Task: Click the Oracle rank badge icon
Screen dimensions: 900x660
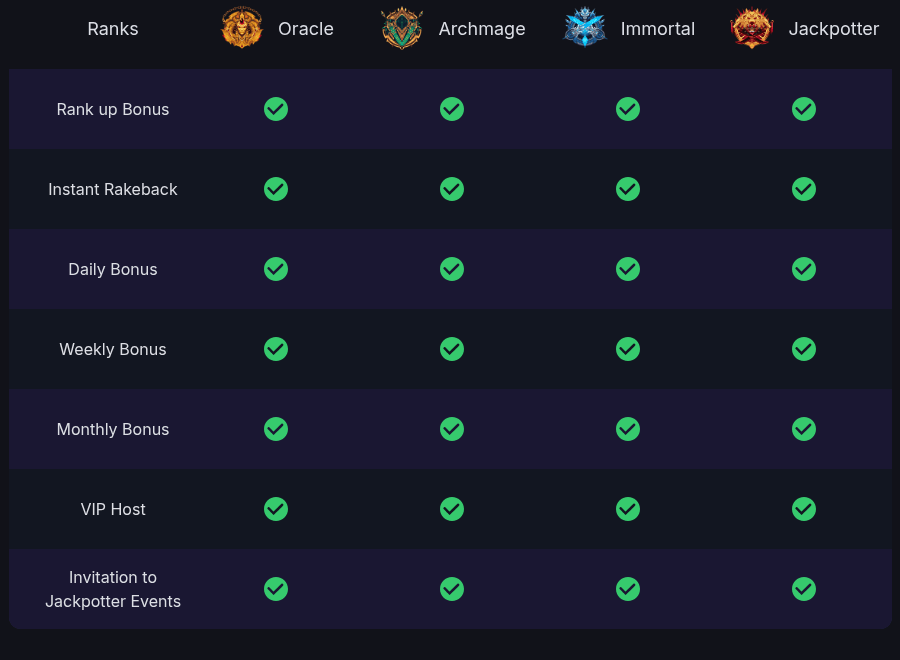Action: point(242,28)
